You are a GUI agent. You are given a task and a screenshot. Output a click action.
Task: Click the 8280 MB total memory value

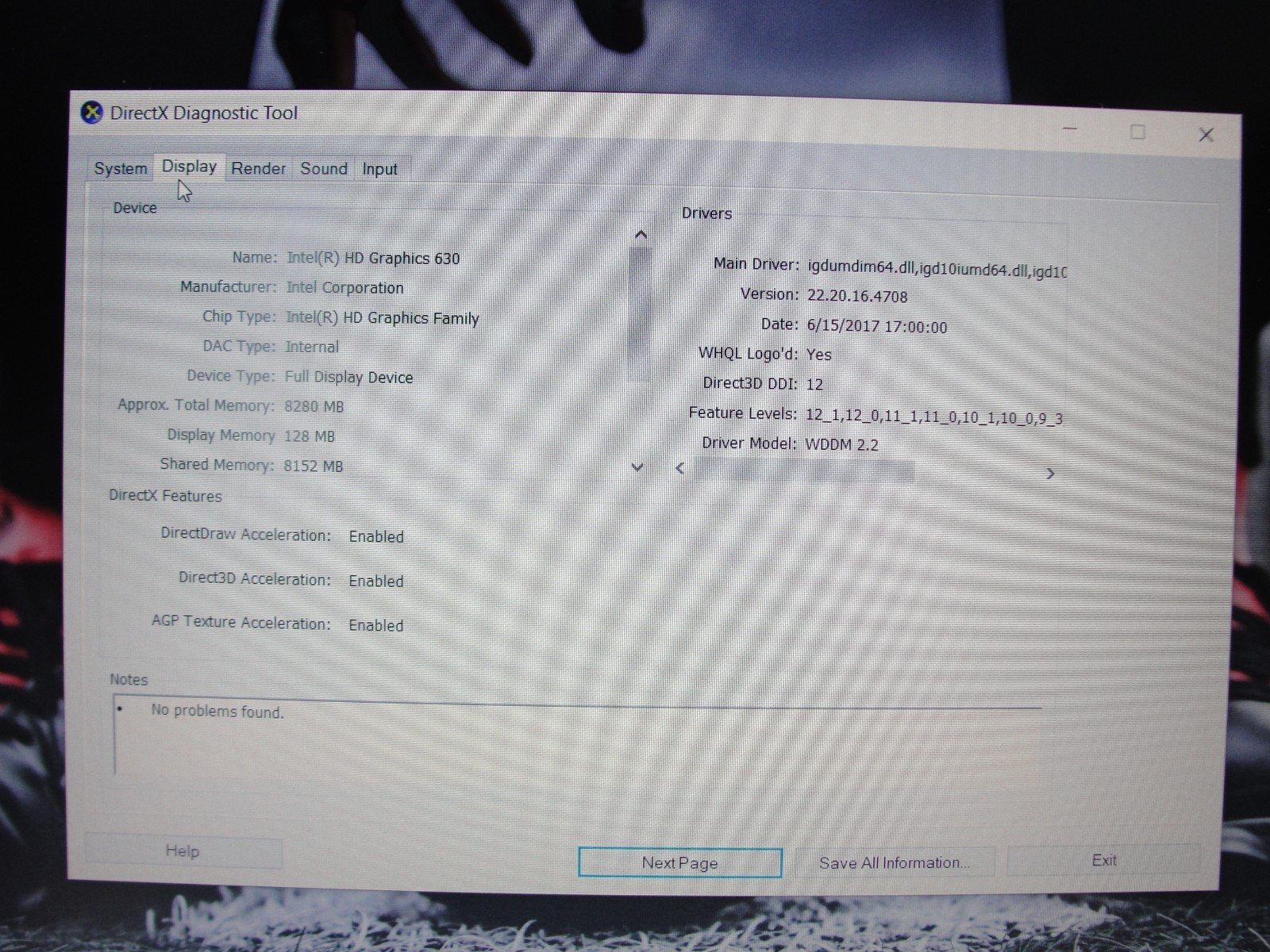[314, 406]
